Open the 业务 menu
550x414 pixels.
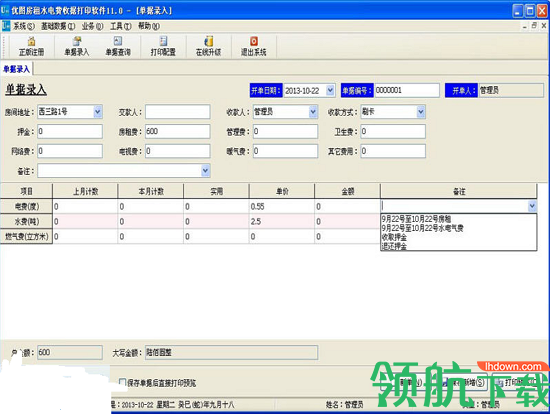click(92, 26)
